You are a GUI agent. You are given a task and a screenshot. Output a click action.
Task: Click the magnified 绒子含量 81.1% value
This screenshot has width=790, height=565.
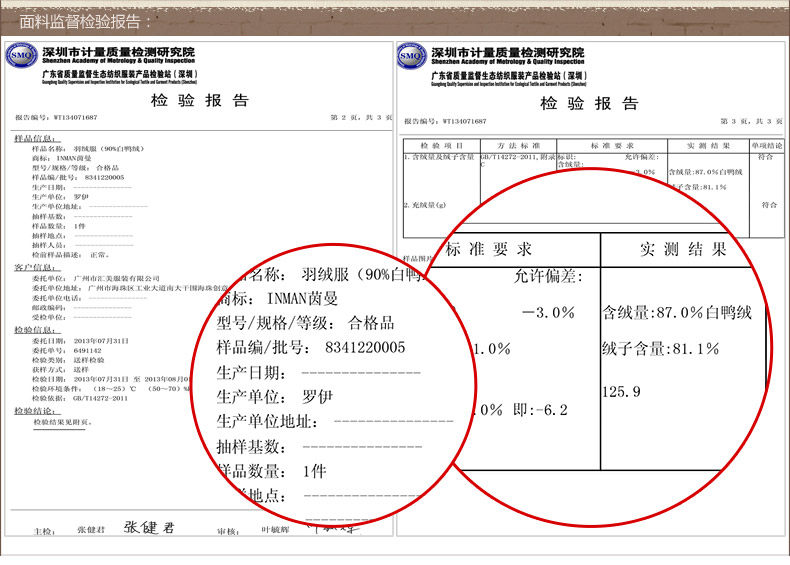[661, 348]
